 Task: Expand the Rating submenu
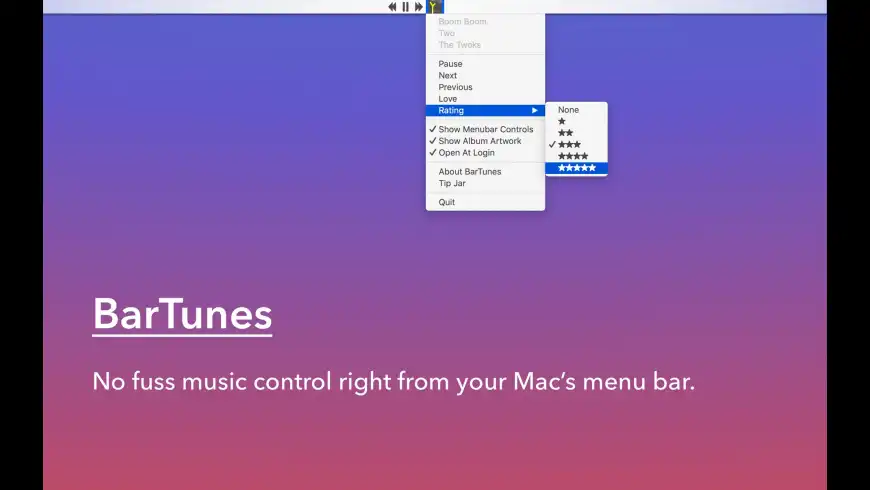point(485,110)
